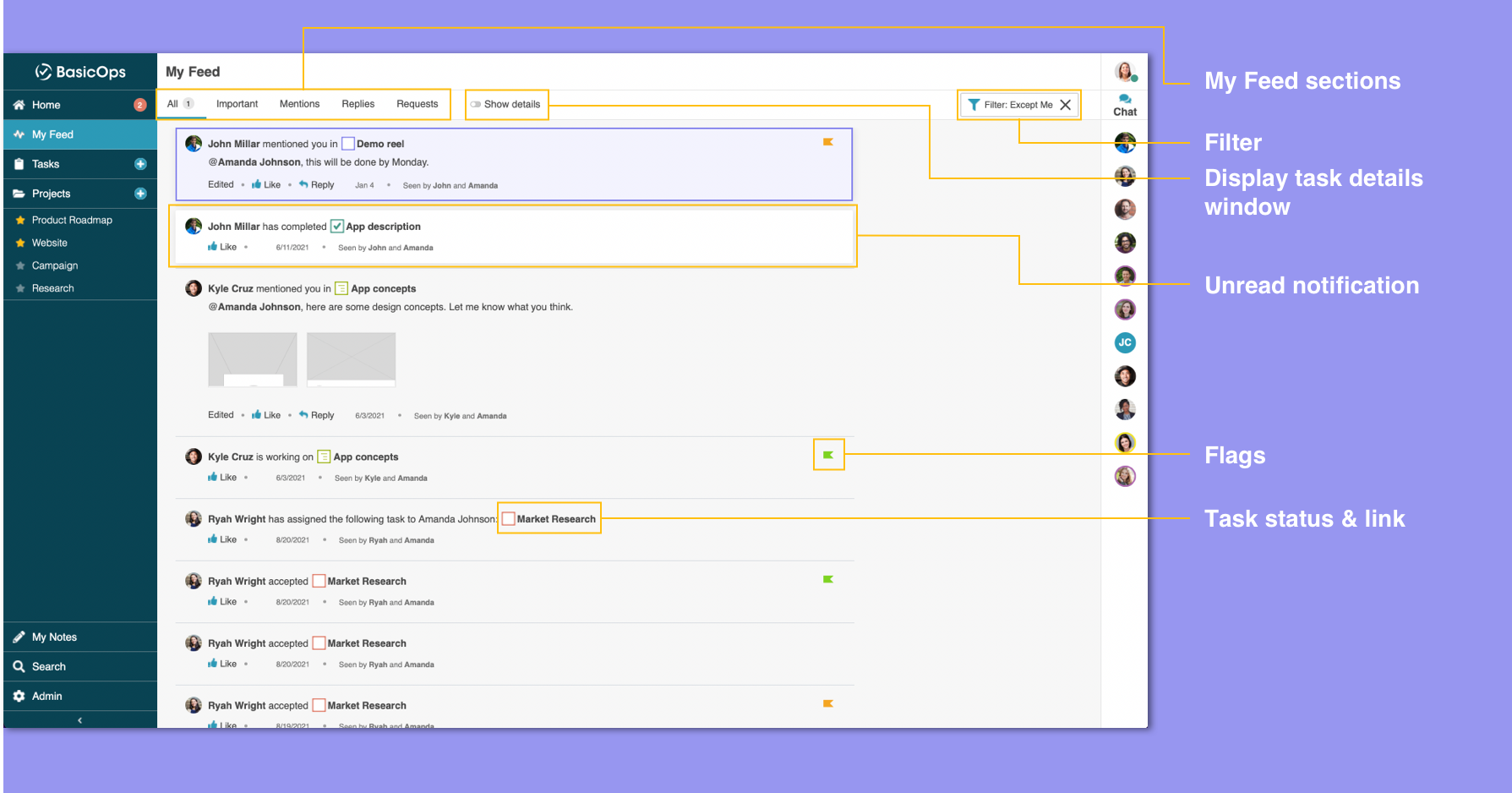The image size is (1512, 793).
Task: Reply to John Millar's Demo reel mention
Action: [317, 185]
